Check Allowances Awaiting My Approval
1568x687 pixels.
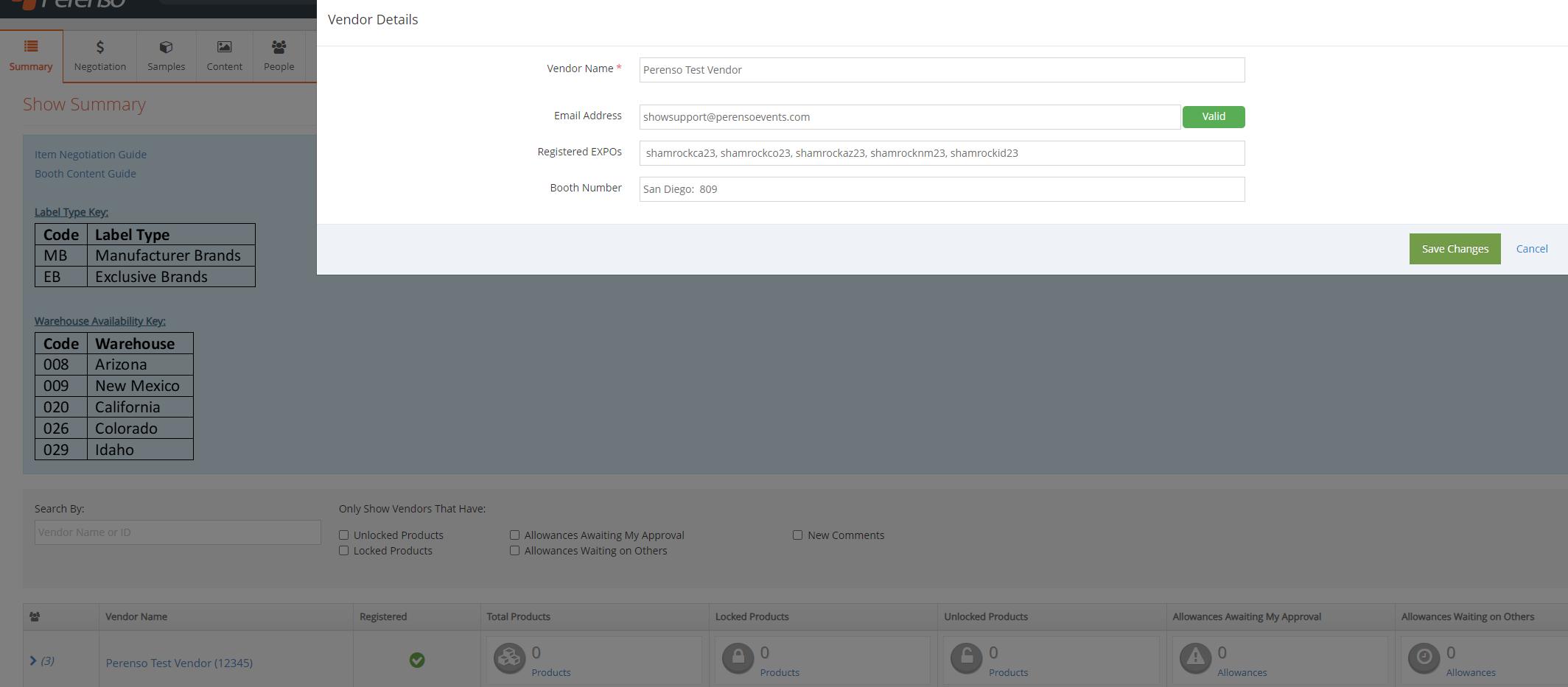[x=515, y=535]
